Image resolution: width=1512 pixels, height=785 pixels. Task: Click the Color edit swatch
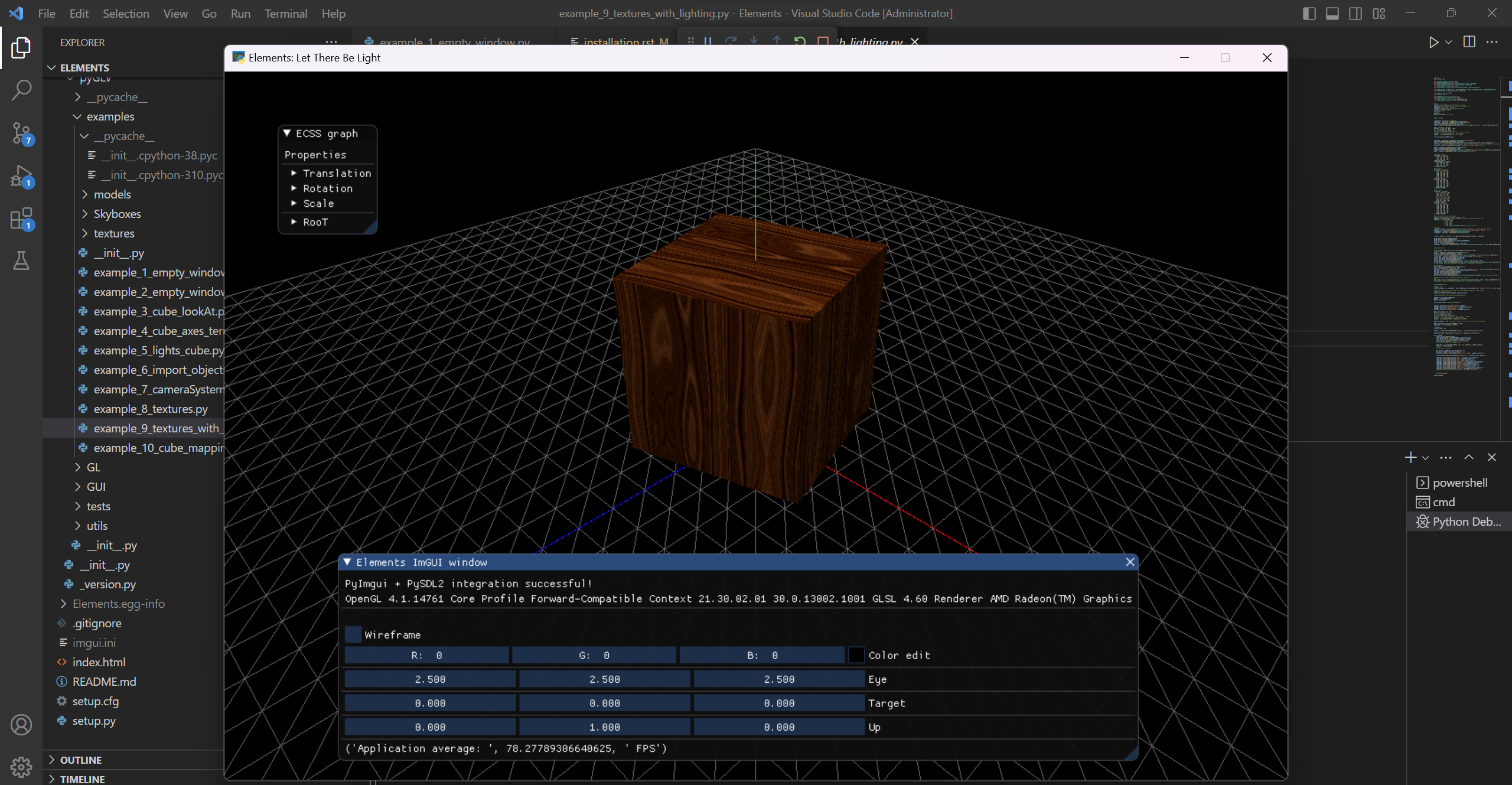(x=856, y=655)
